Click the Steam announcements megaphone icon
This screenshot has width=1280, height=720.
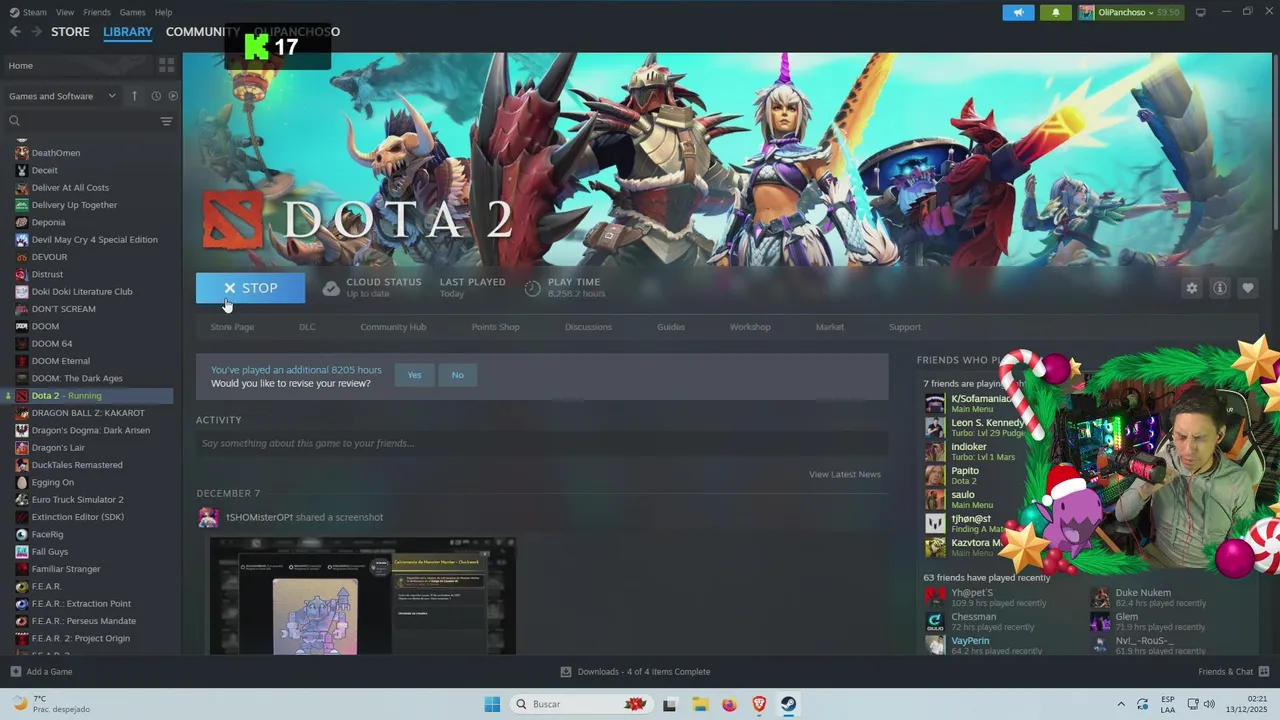tap(1018, 12)
